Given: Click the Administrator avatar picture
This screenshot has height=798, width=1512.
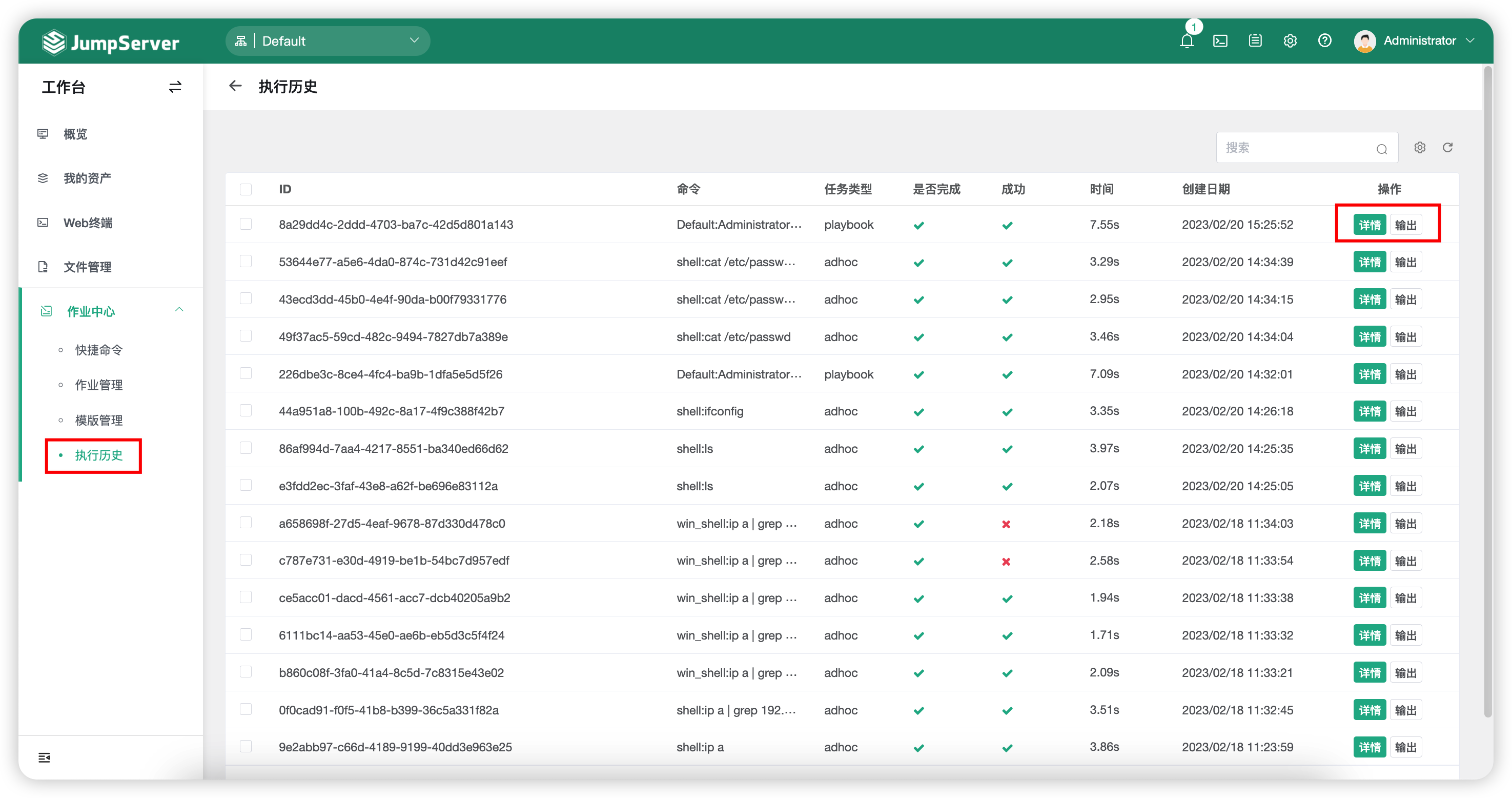Looking at the screenshot, I should (1365, 41).
